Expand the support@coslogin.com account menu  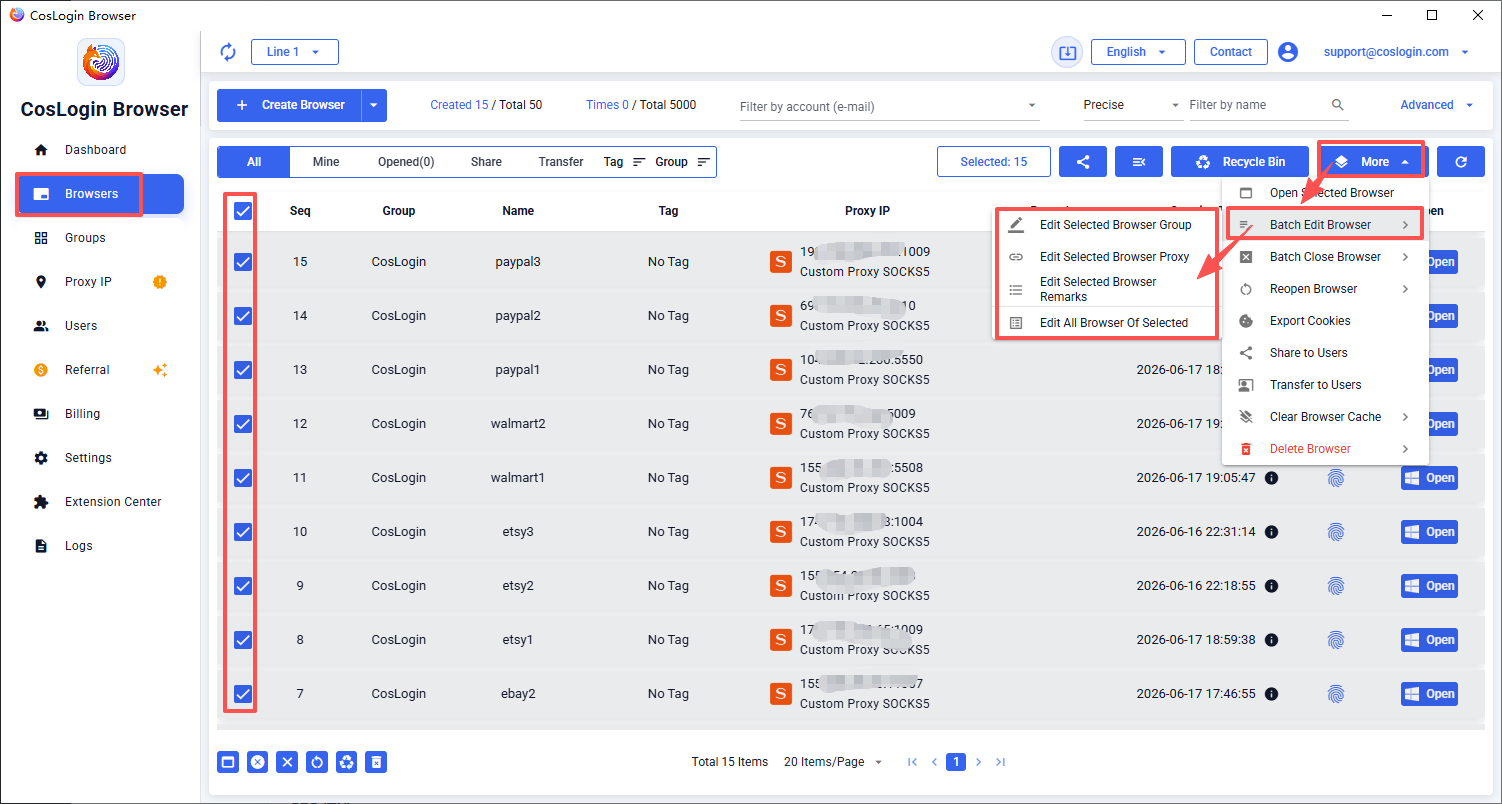pyautogui.click(x=1397, y=52)
